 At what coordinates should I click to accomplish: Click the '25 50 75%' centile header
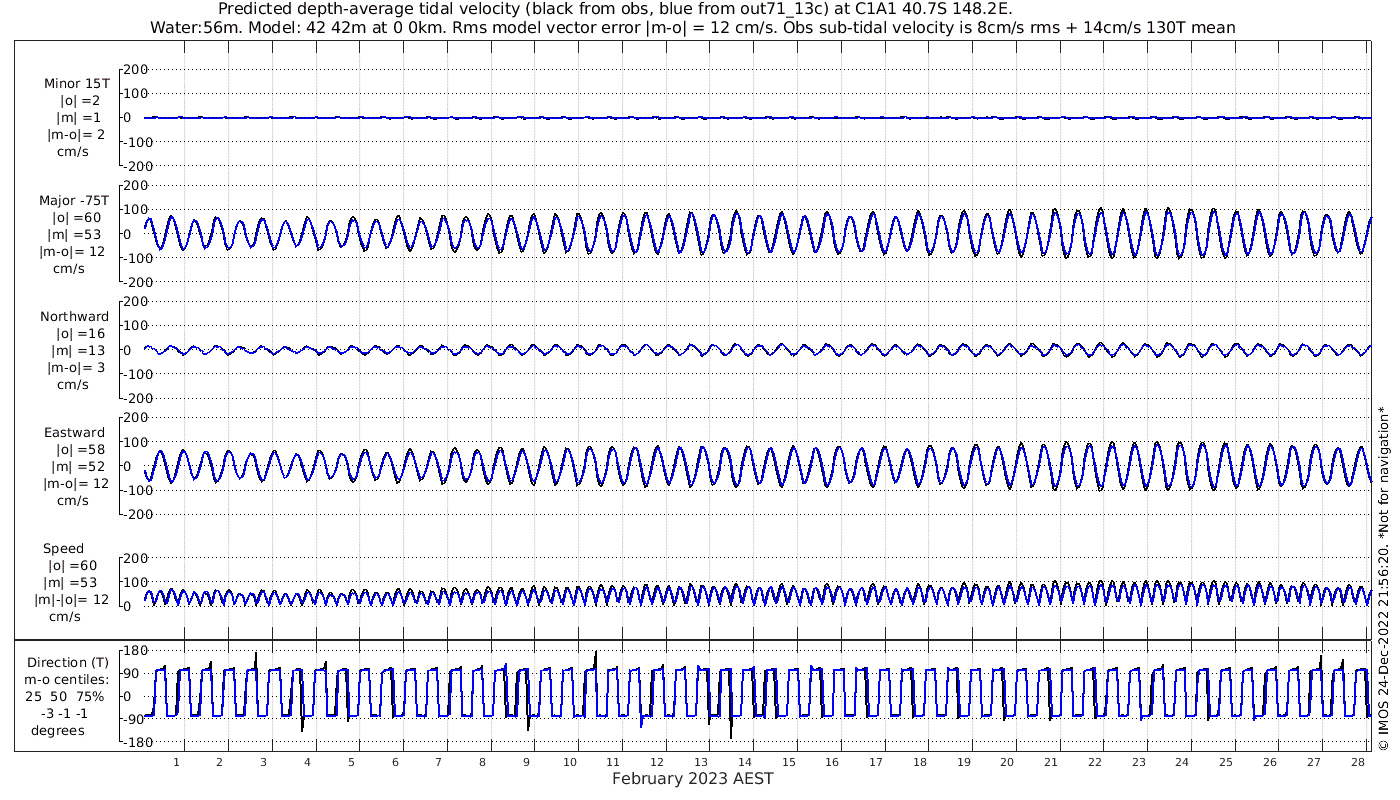(x=65, y=697)
